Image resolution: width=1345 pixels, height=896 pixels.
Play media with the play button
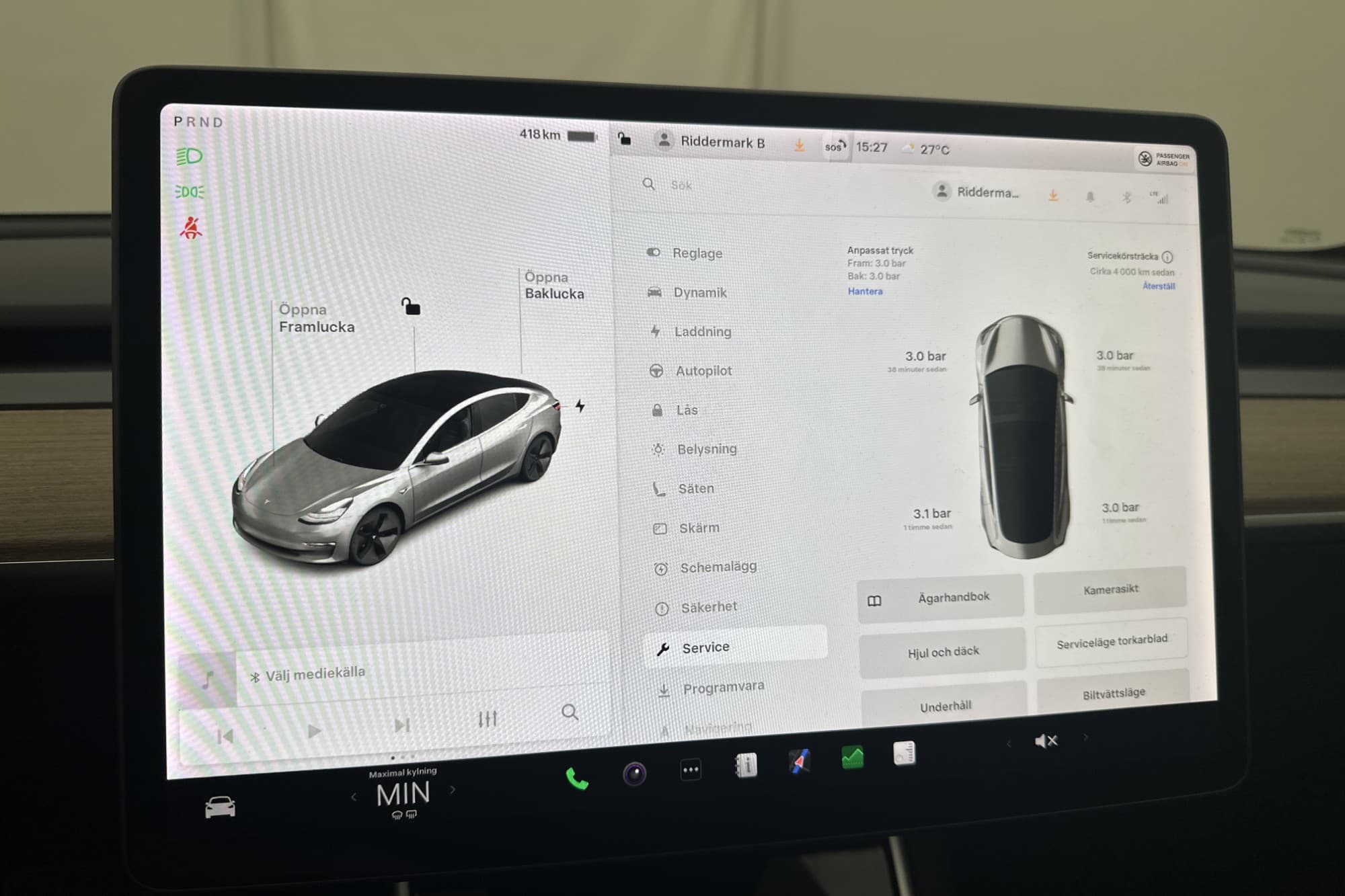point(313,731)
